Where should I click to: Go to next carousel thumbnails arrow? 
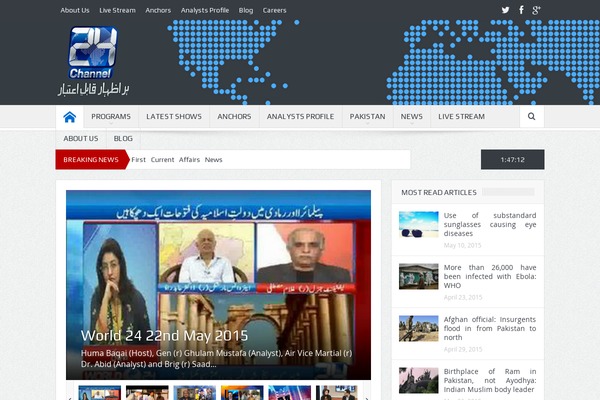tap(367, 397)
